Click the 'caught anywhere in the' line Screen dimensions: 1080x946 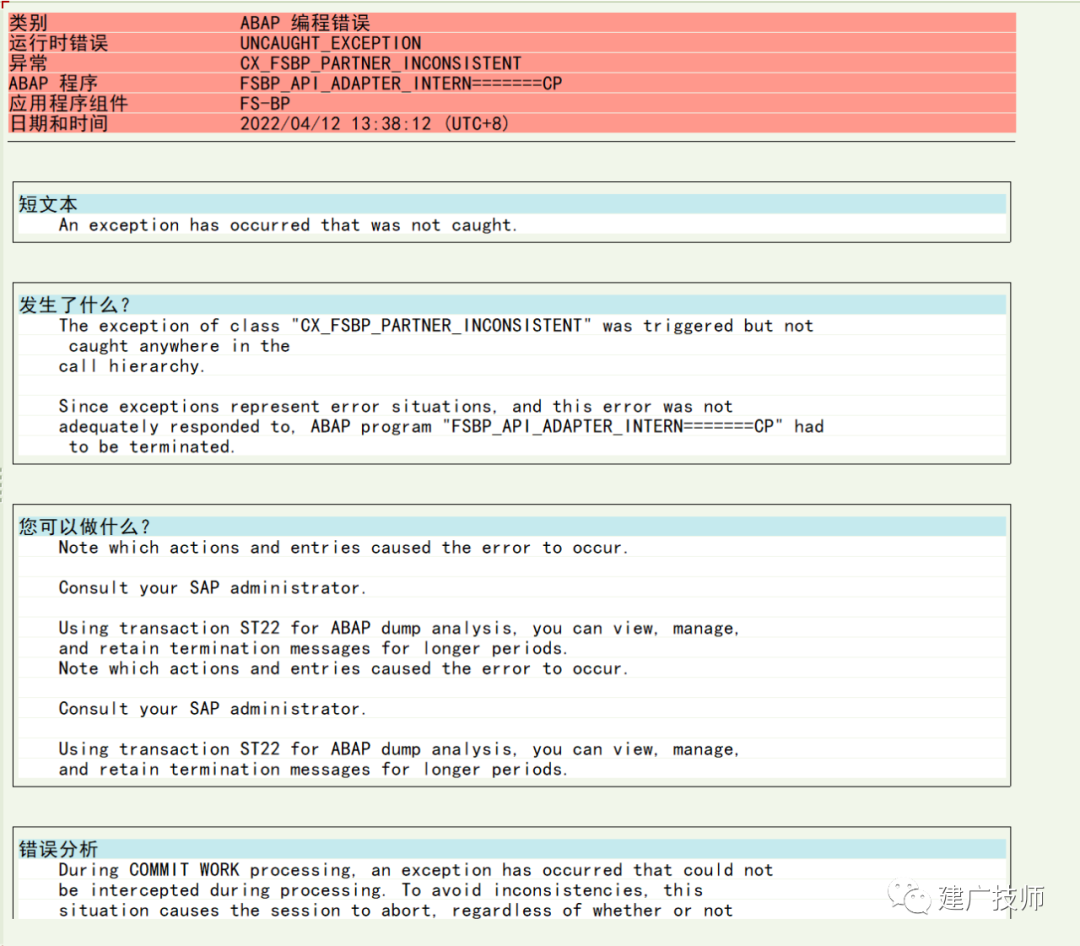point(179,346)
